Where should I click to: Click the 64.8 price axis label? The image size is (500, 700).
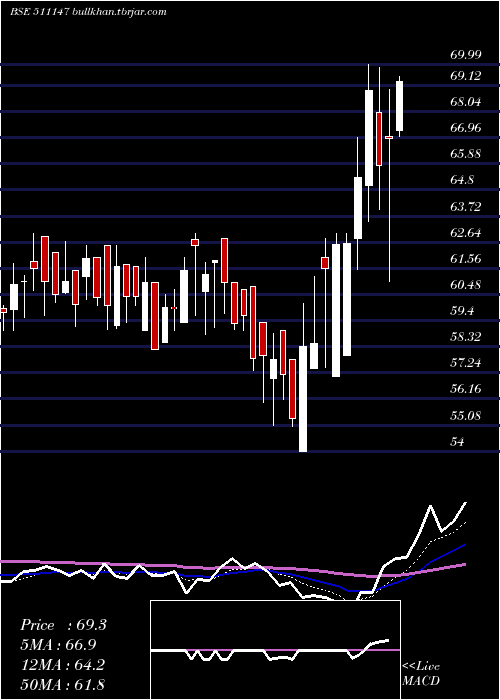click(x=462, y=180)
